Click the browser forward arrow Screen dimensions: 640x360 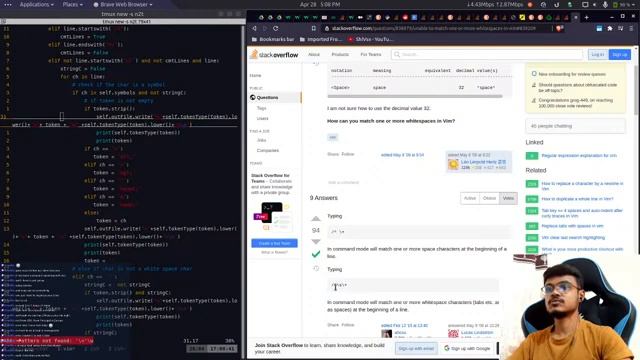pos(265,29)
